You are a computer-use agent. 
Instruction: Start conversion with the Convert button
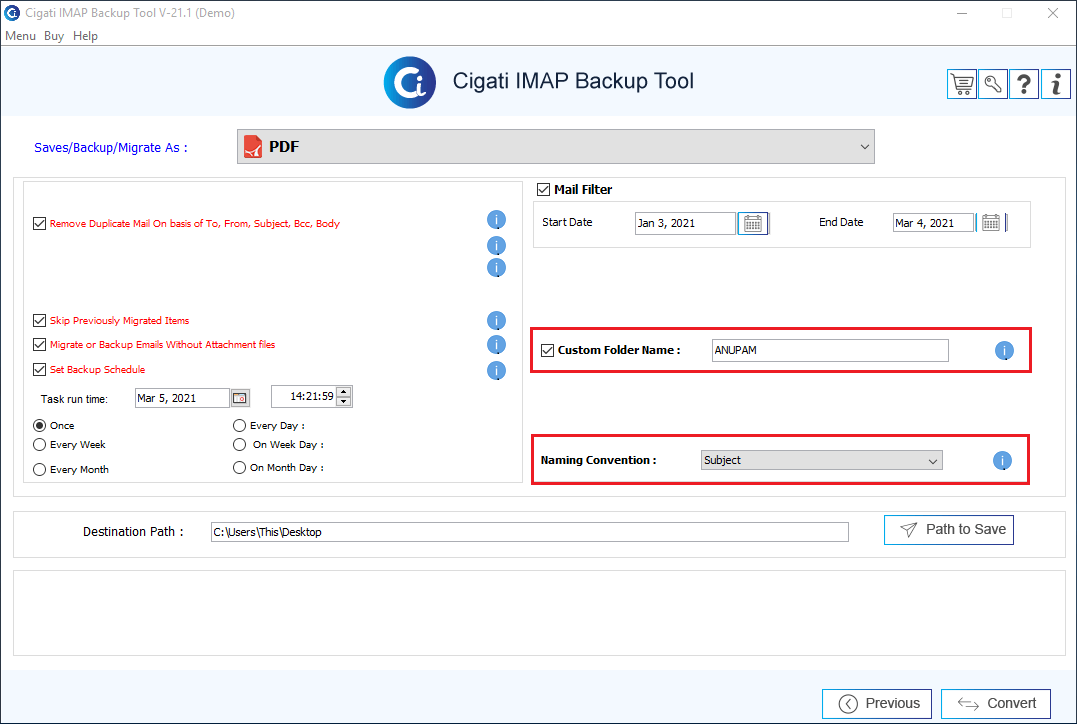point(996,703)
